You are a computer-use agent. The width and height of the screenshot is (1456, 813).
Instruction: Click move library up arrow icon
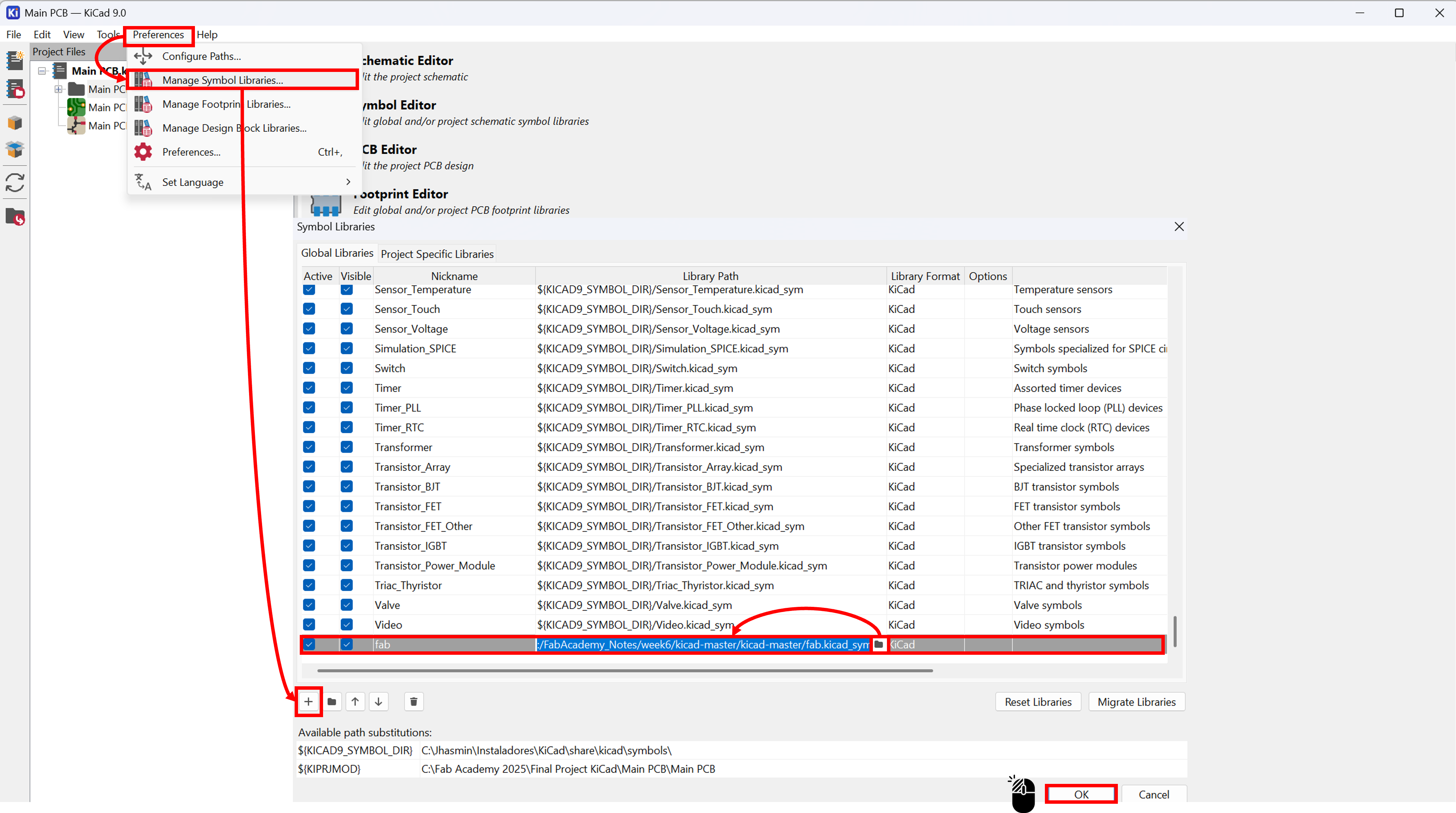355,702
